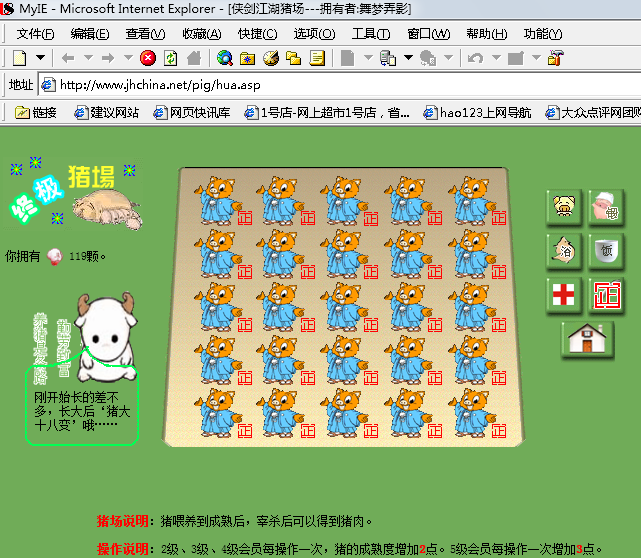Click the large red 正 stamp button
The image size is (641, 558).
(606, 295)
